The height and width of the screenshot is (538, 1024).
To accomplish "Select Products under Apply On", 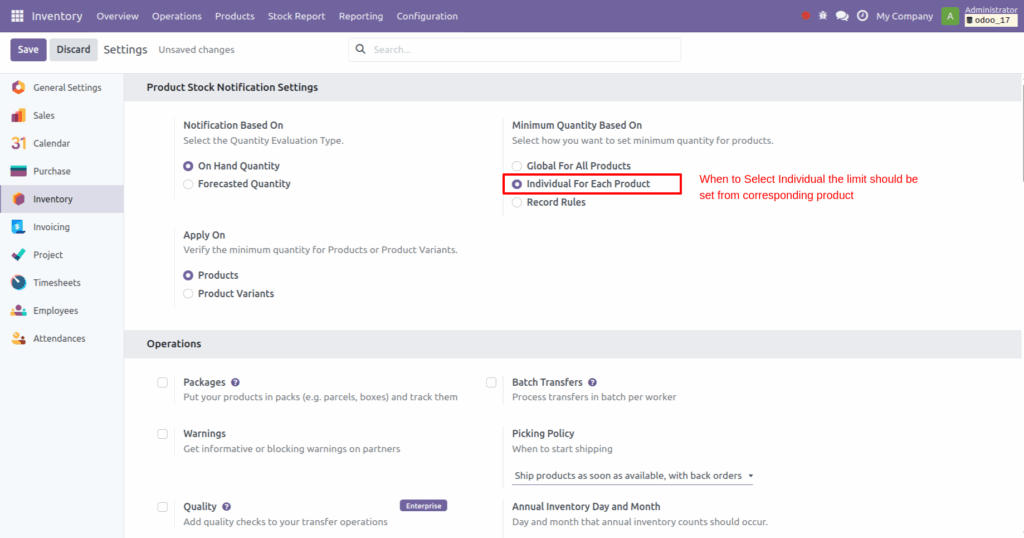I will pyautogui.click(x=188, y=276).
